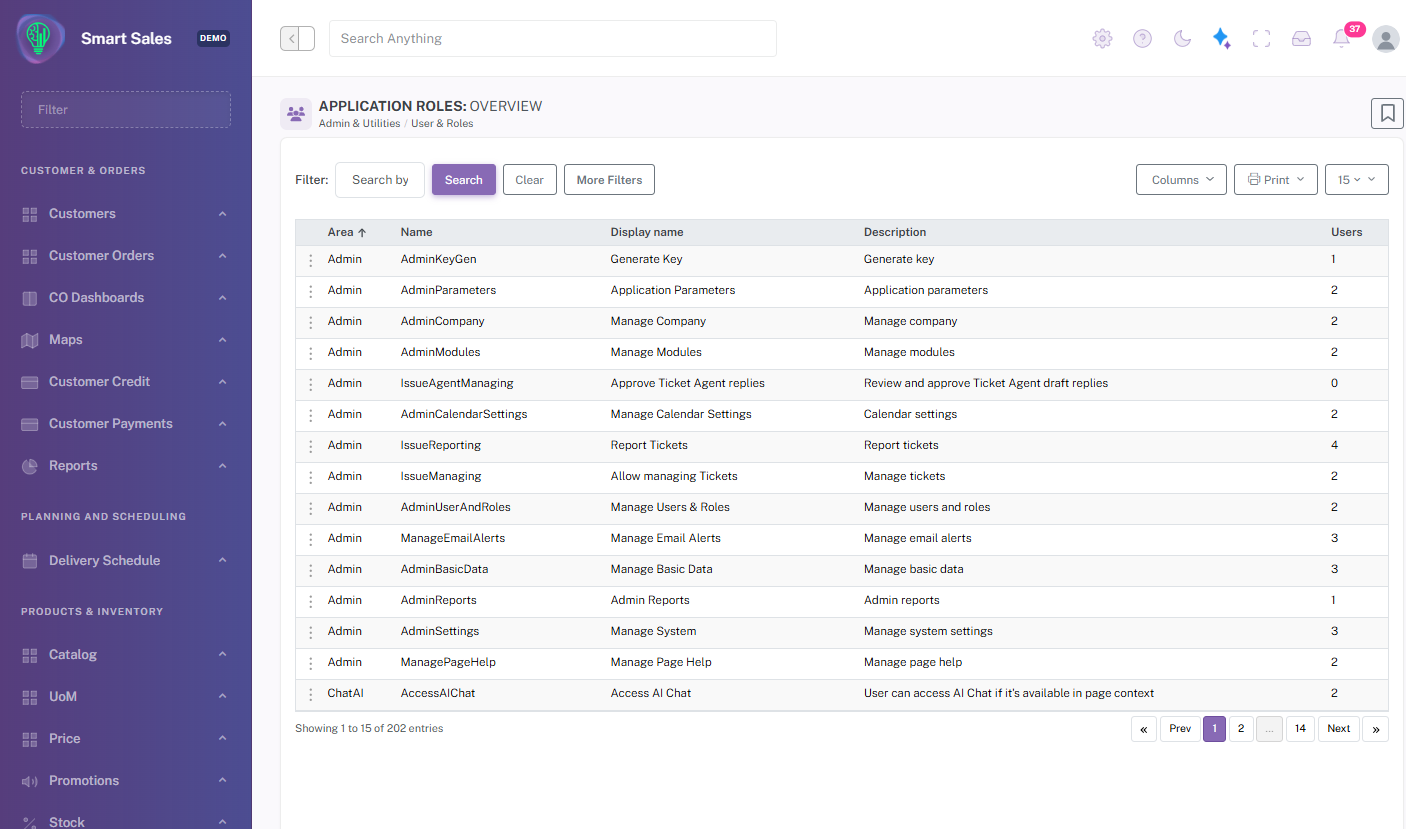Open row menu for IssueManaging
Screen dimensions: 1406x829
(311, 477)
